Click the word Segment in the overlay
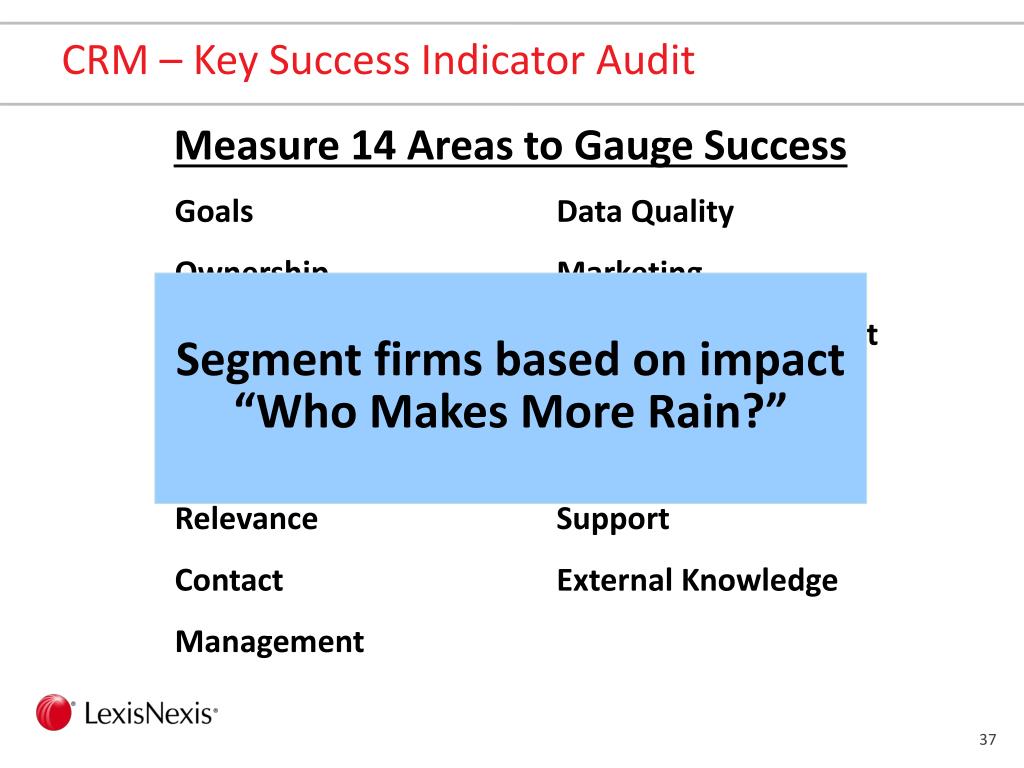This screenshot has width=1024, height=768. [268, 361]
